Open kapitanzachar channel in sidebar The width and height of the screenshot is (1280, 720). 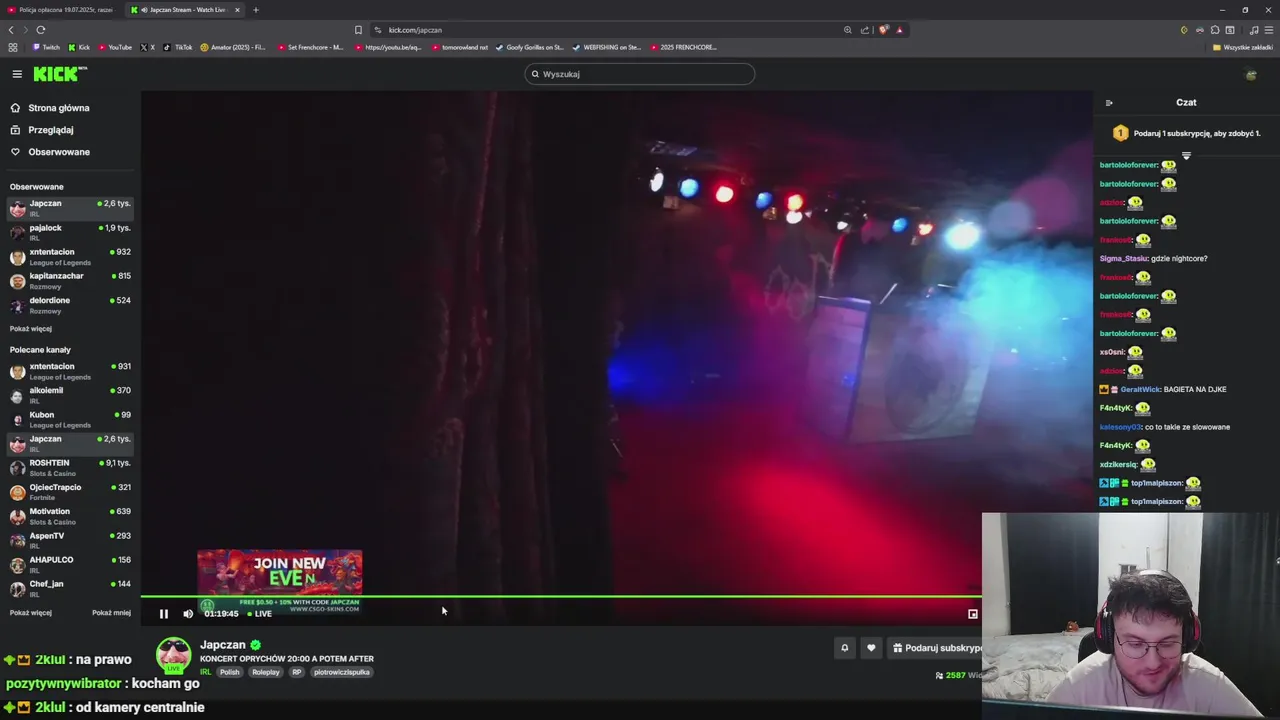coord(70,280)
